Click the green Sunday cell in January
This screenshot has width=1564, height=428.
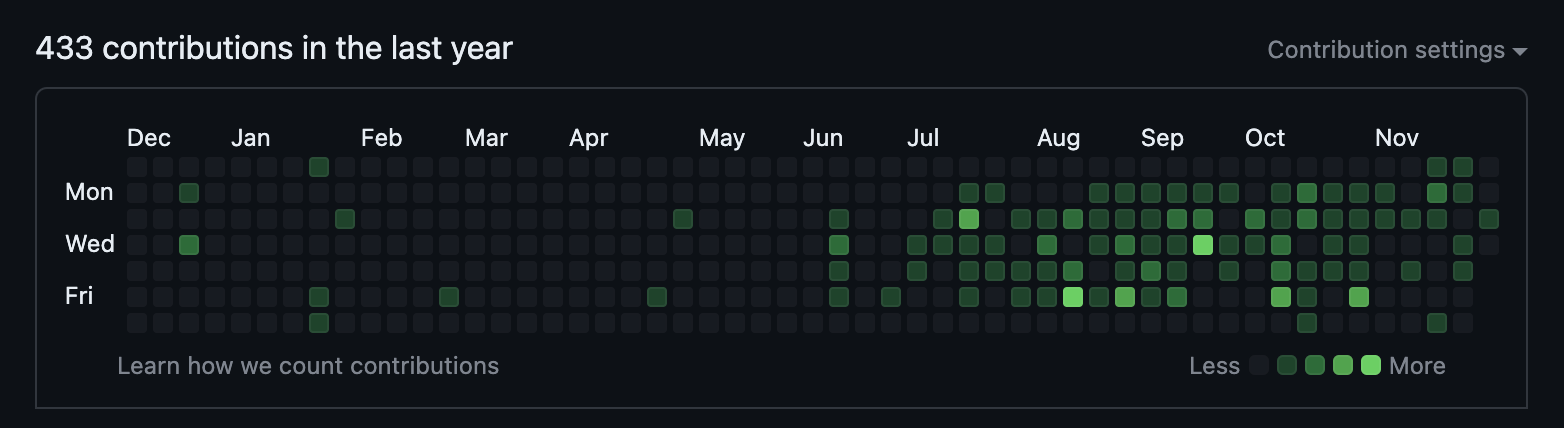(319, 167)
